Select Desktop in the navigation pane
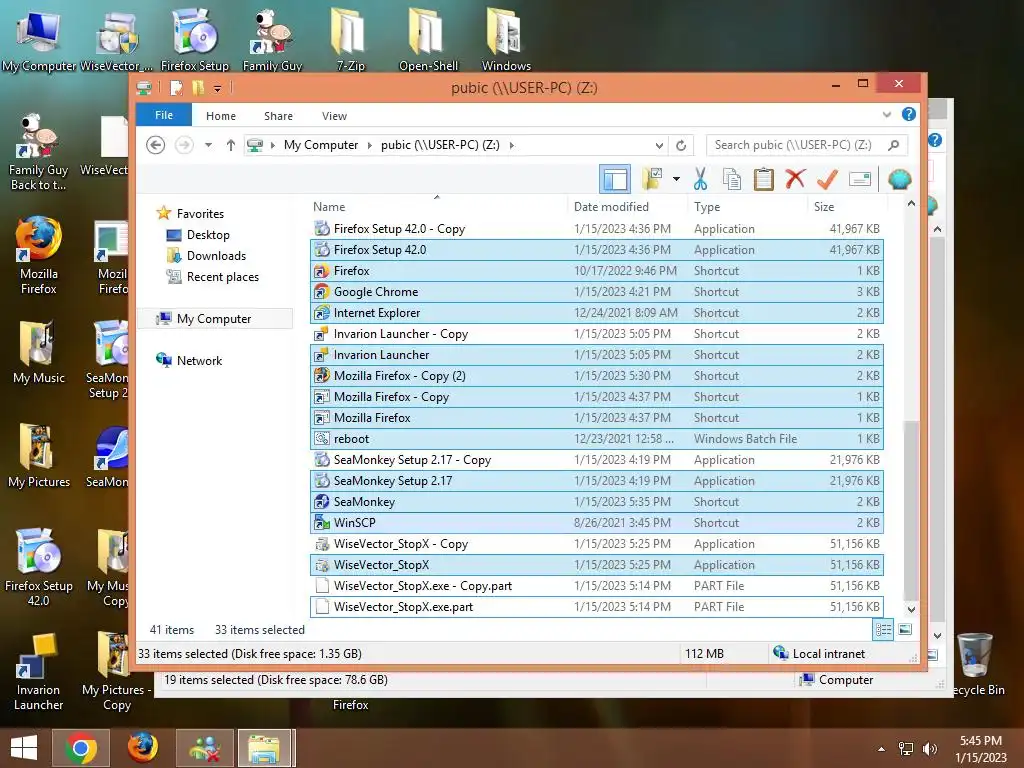The height and width of the screenshot is (768, 1024). (x=208, y=234)
